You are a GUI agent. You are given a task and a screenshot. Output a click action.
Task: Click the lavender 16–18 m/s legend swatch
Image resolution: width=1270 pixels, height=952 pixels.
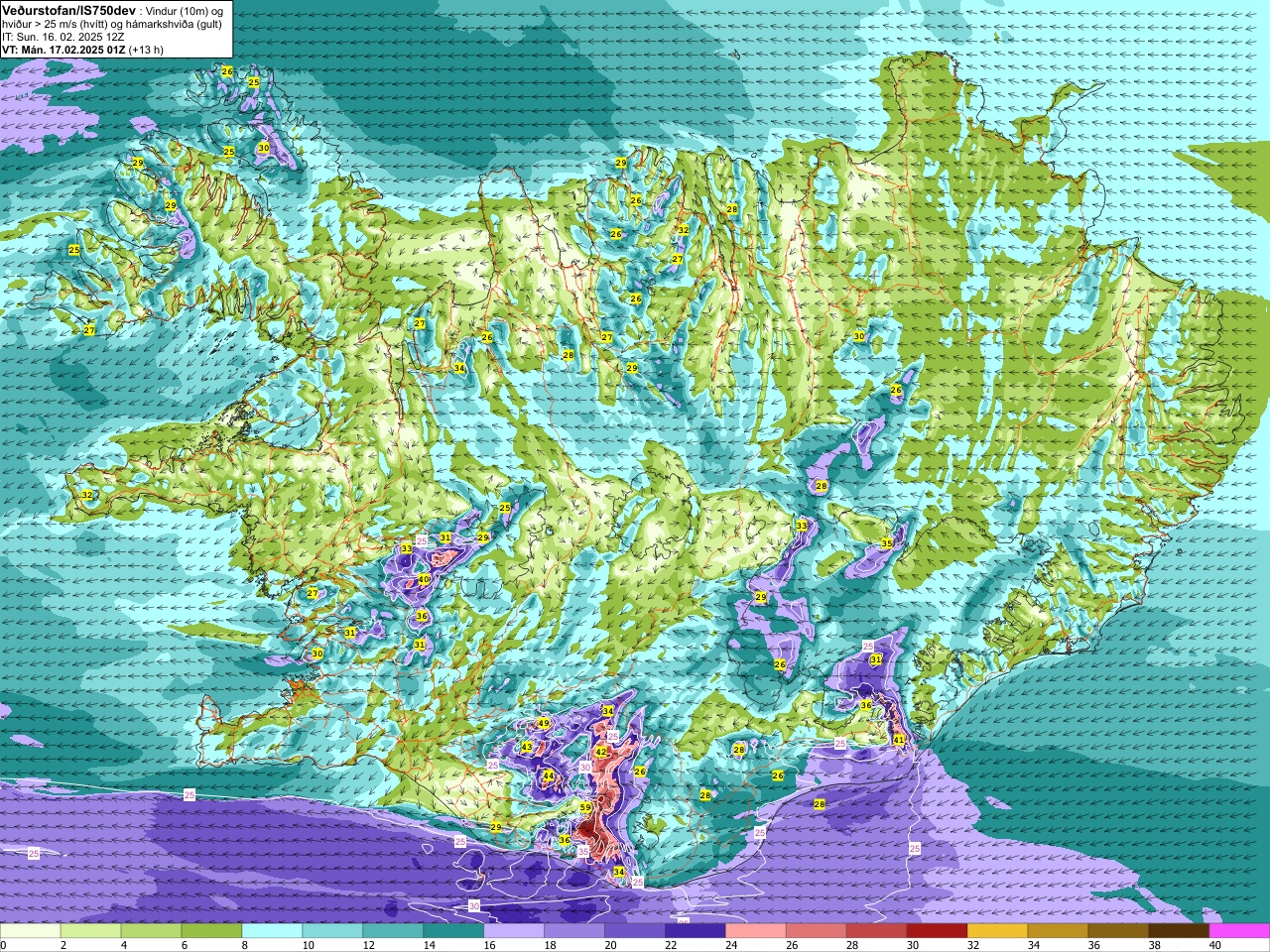click(x=515, y=931)
